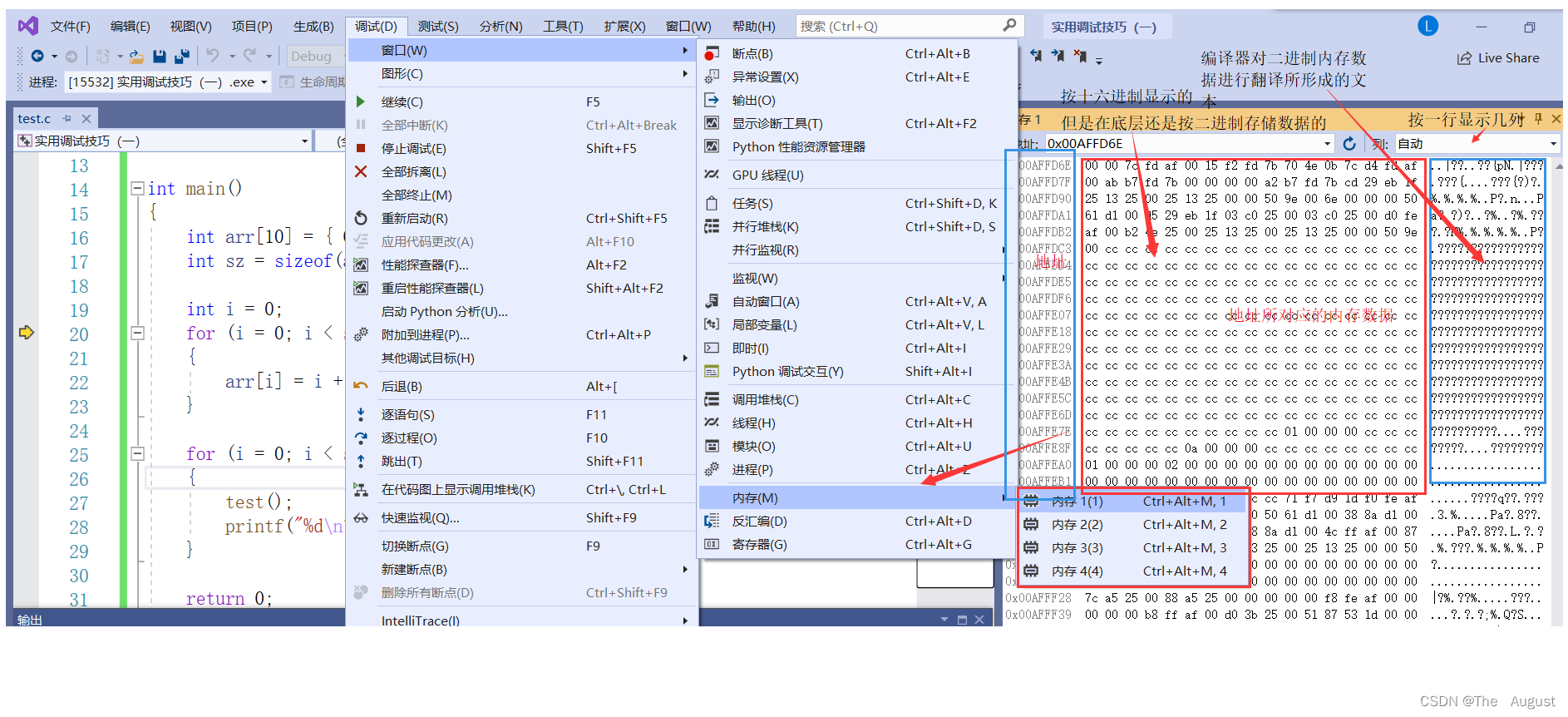The height and width of the screenshot is (717, 1568).
Task: Choose 跳出(T) step out item
Action: 521,461
